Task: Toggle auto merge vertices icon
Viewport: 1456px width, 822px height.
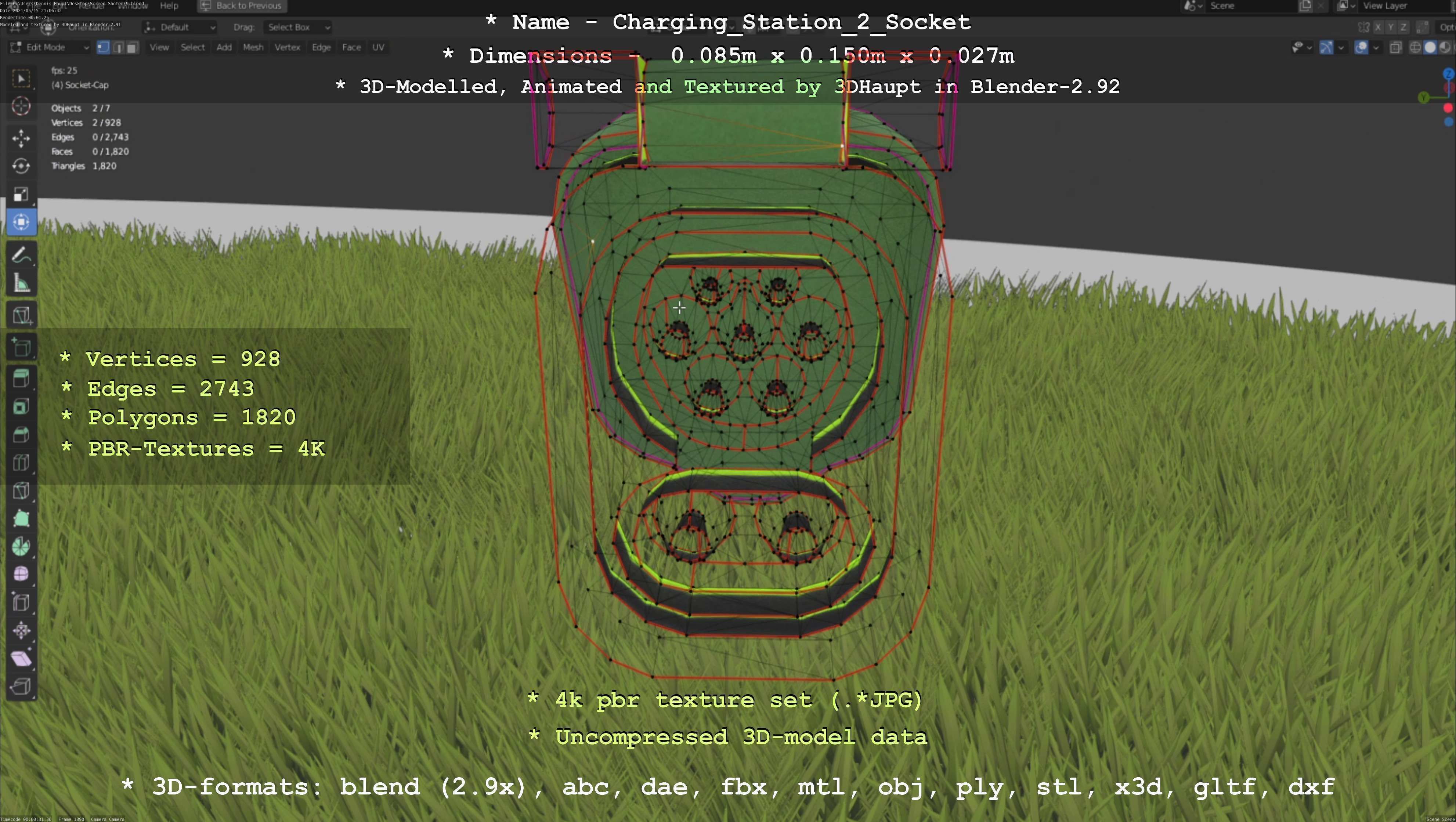Action: point(1422,27)
